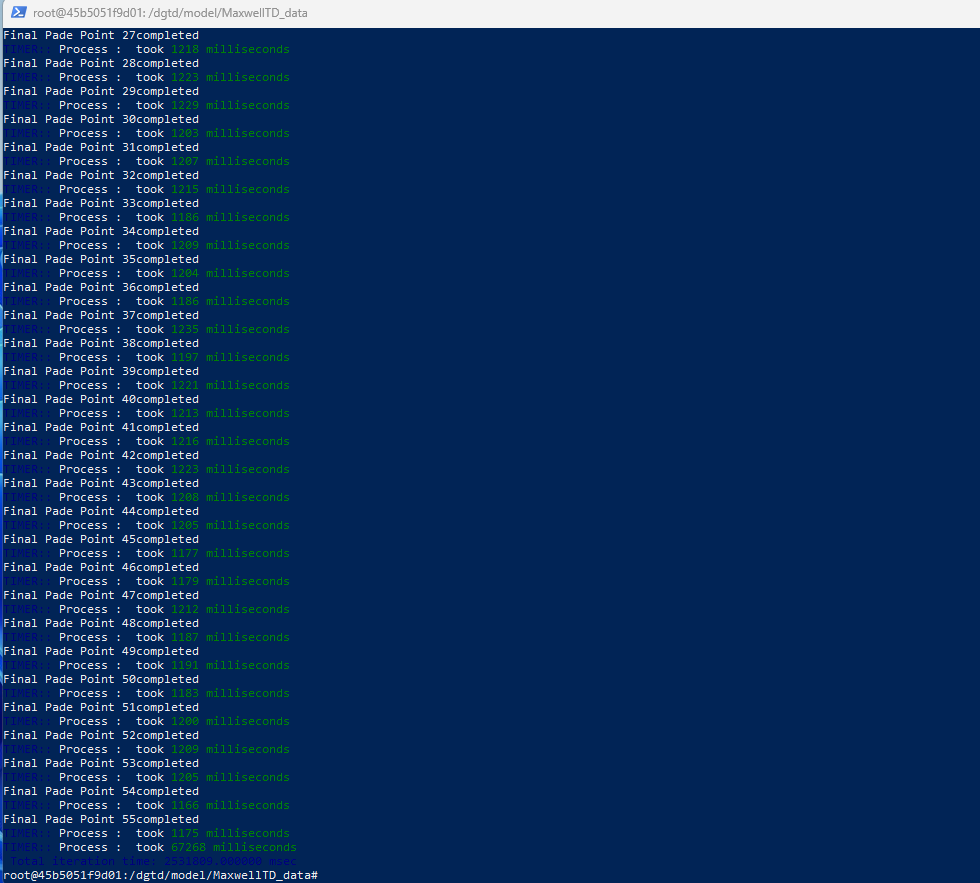
Task: Click the '67268 milliseconds' total process time
Action: pos(233,847)
